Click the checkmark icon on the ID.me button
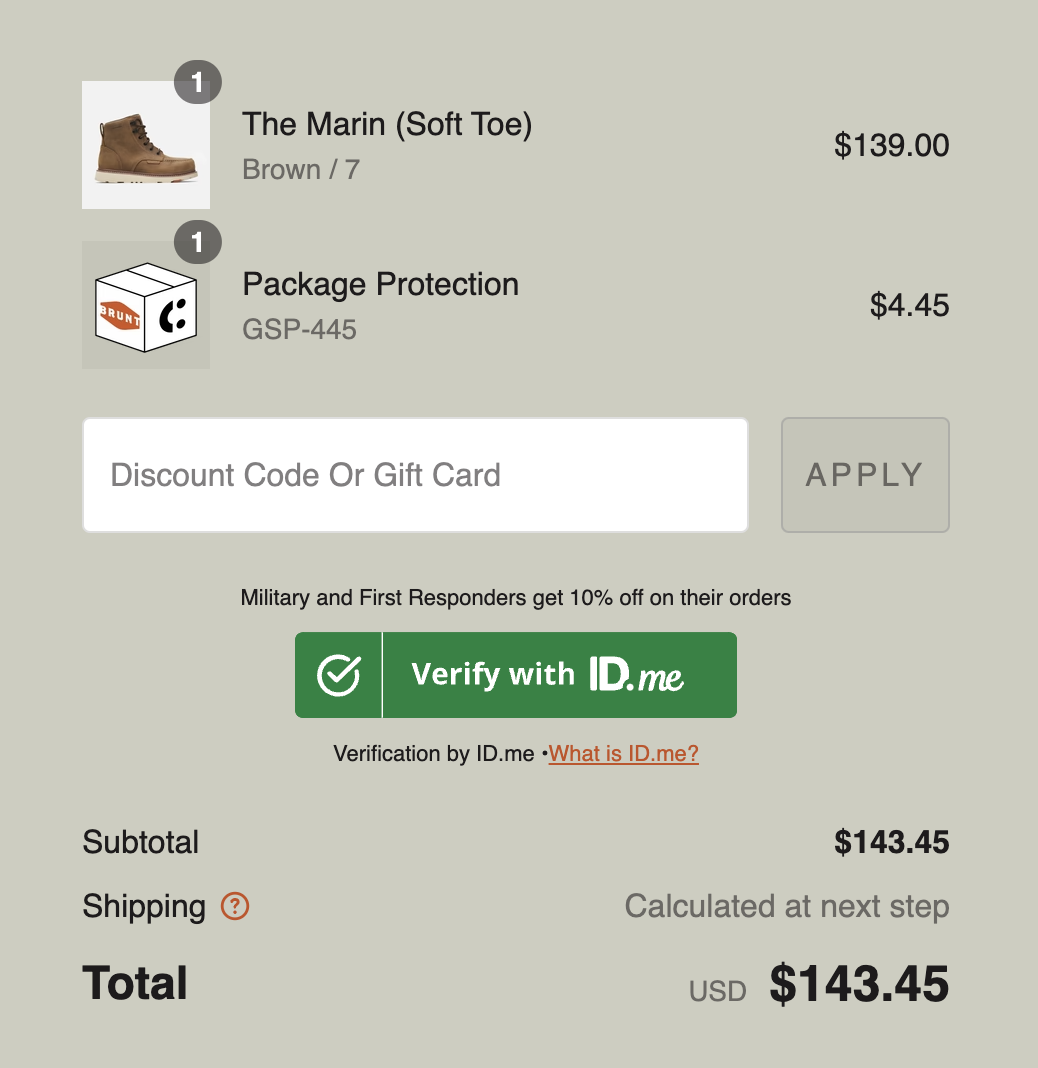The width and height of the screenshot is (1038, 1068). [338, 674]
